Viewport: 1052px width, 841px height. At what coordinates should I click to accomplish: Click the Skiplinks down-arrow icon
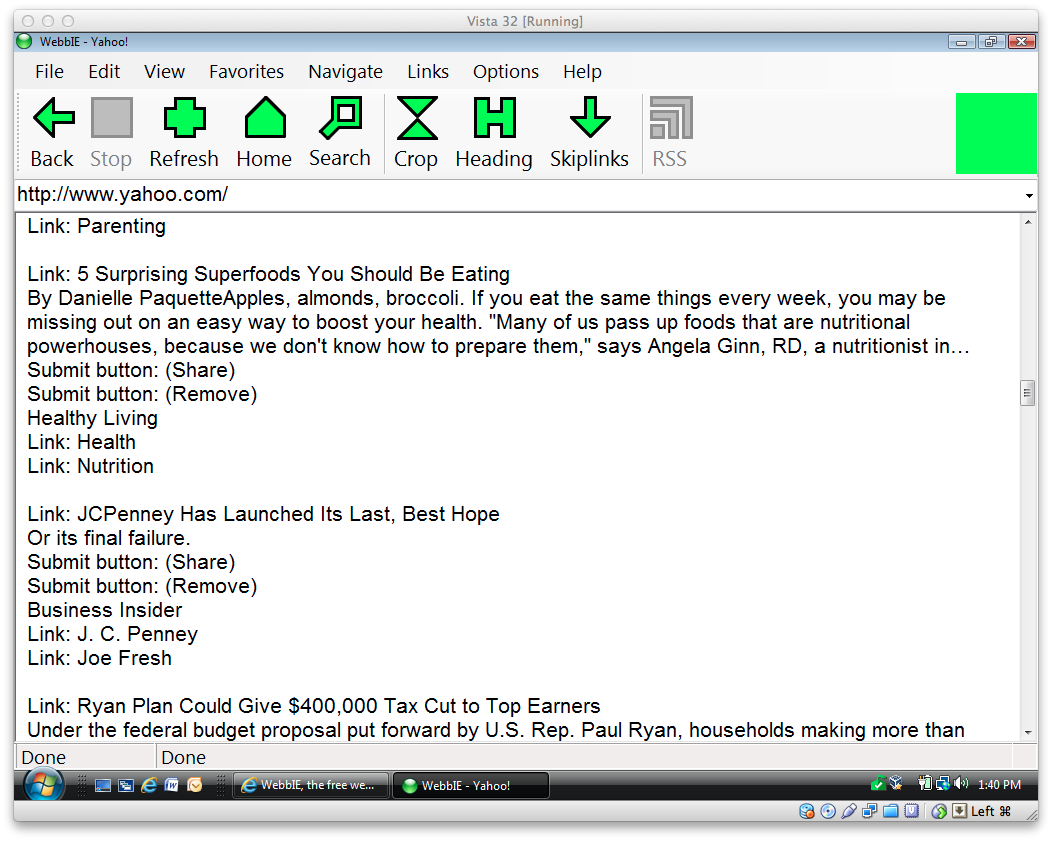tap(590, 118)
